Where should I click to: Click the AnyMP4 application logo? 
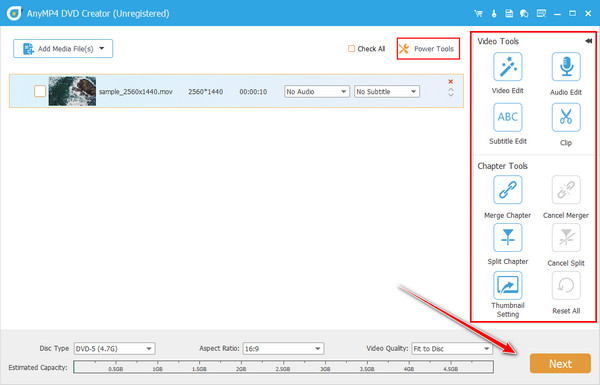(x=14, y=13)
